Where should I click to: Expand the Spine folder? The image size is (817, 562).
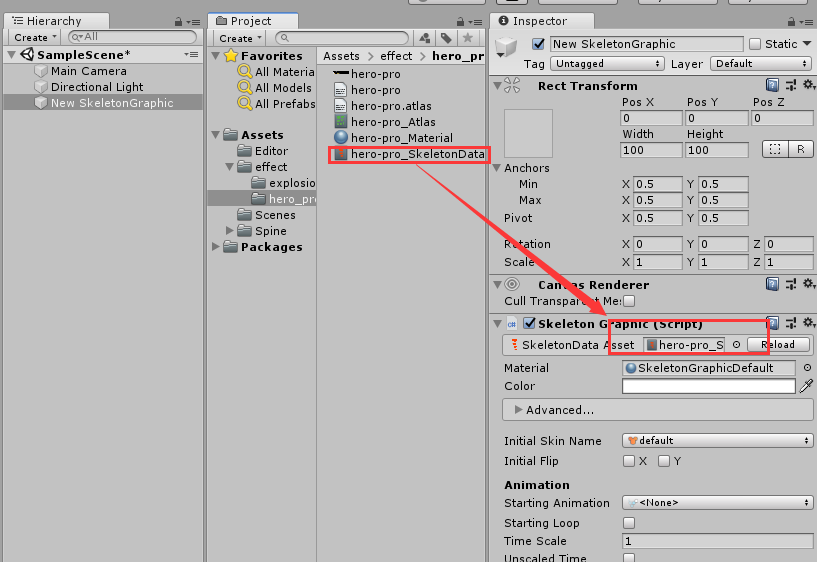coord(229,230)
